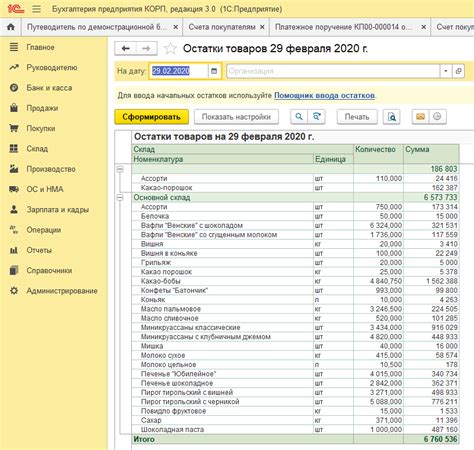Open Банк и касса section

point(49,88)
